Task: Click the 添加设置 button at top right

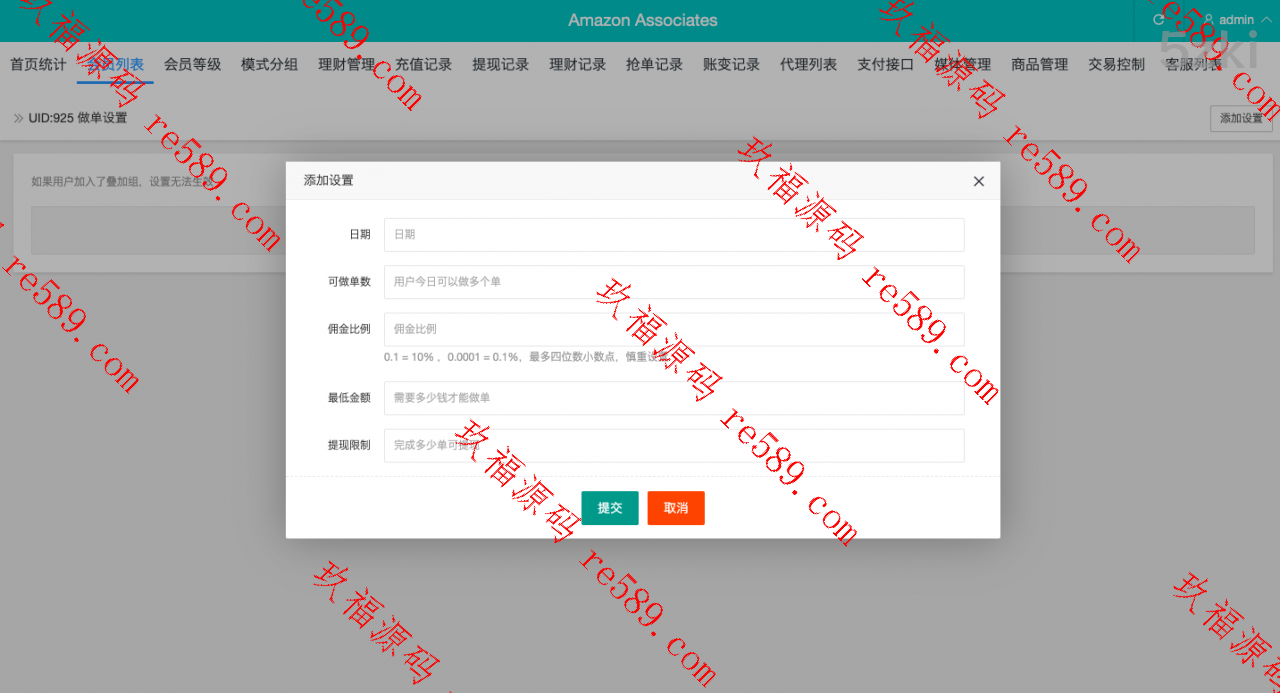Action: (1240, 118)
